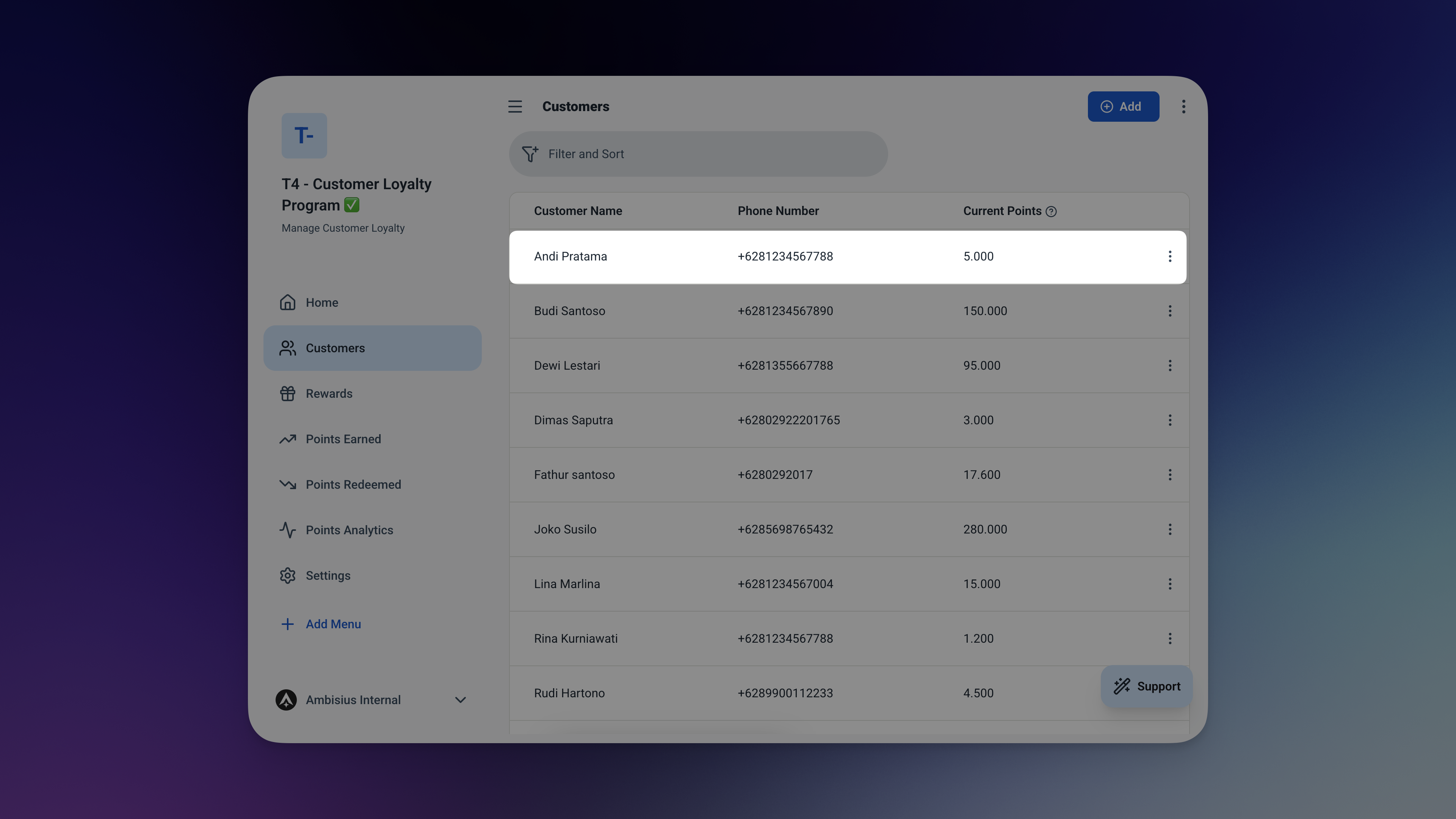Click the Settings gear icon
Screen dimensions: 1456x819
tap(287, 576)
